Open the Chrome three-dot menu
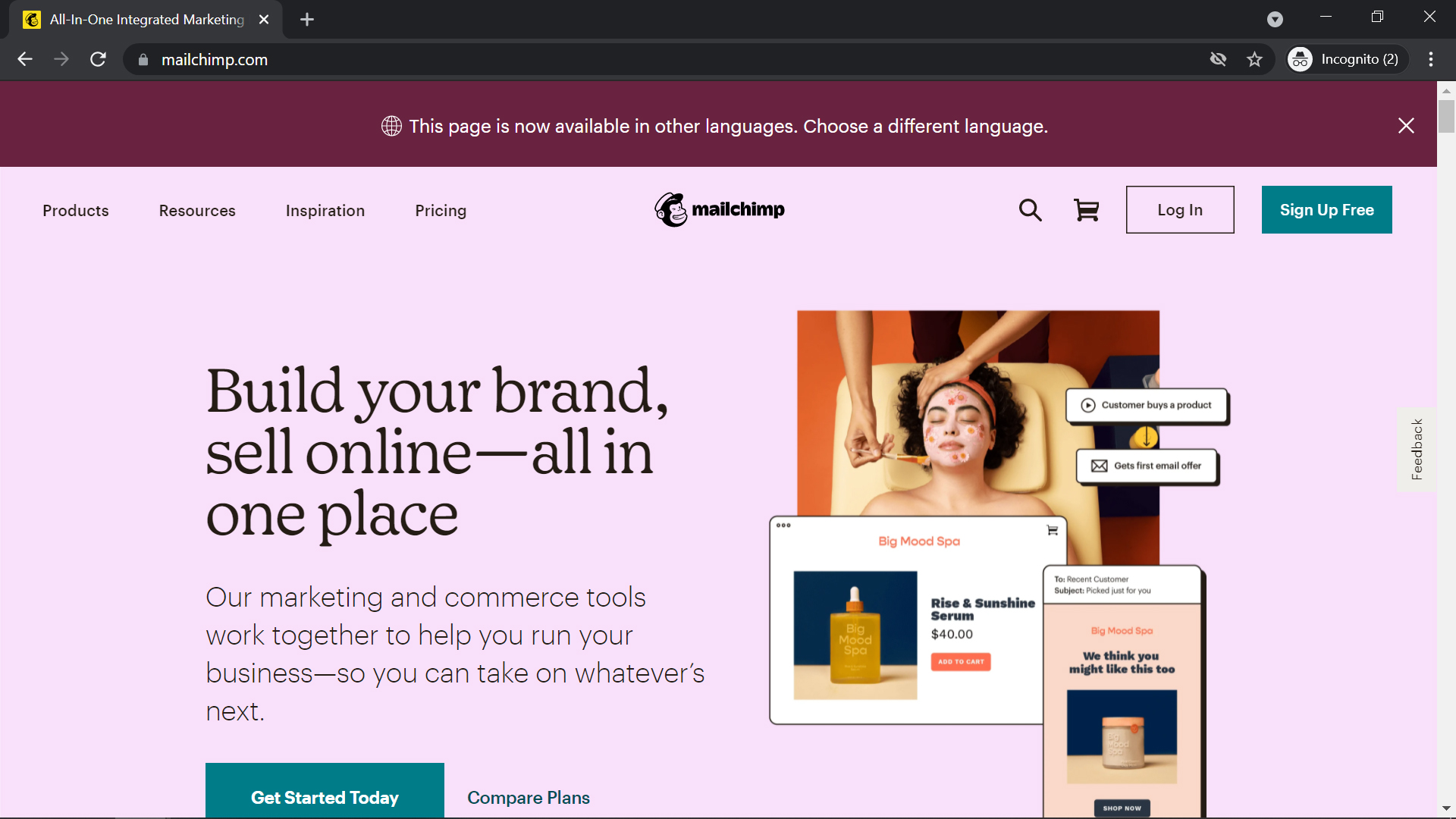This screenshot has height=819, width=1456. click(x=1431, y=59)
